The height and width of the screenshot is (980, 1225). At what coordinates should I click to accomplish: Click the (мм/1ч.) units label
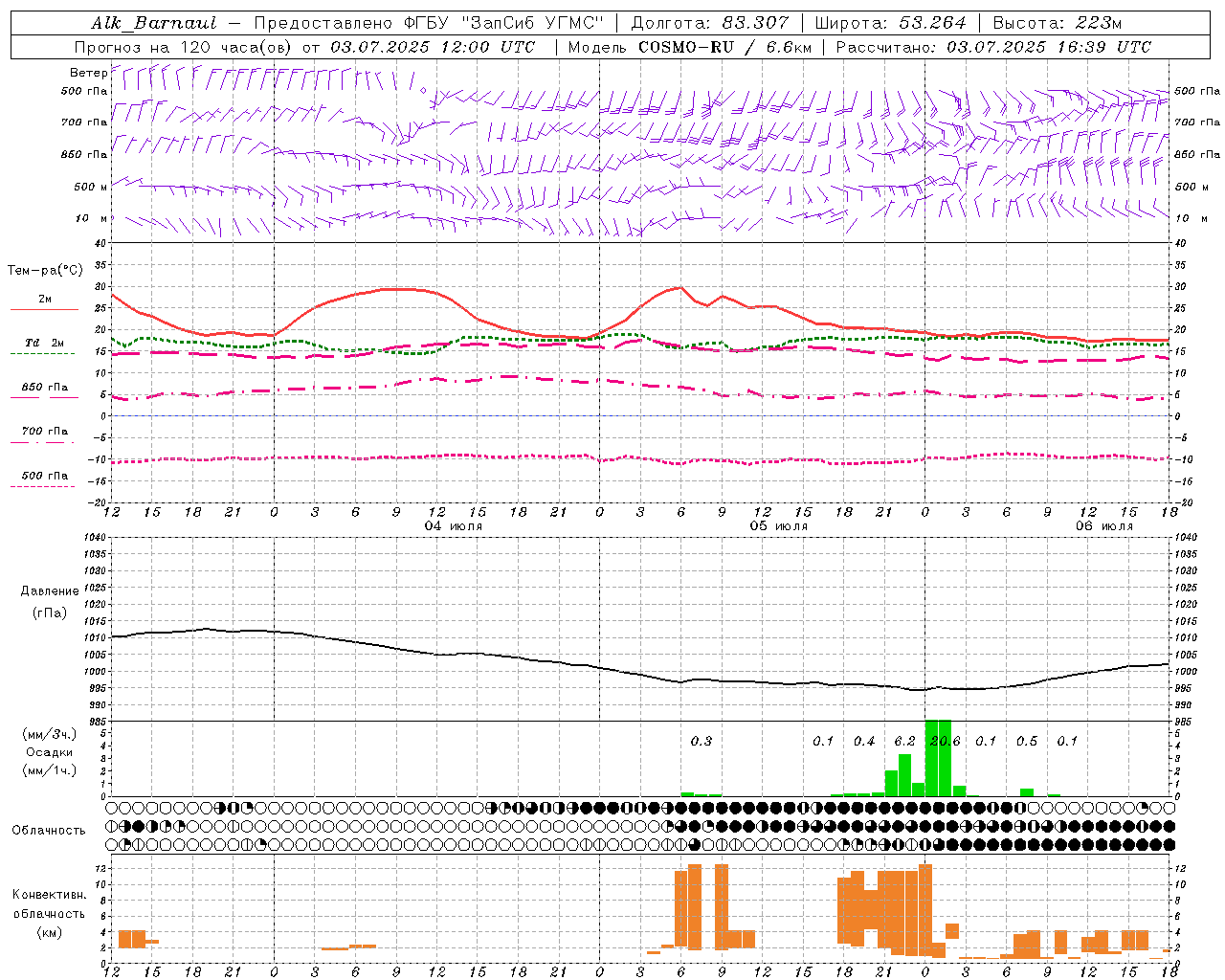coord(49,770)
